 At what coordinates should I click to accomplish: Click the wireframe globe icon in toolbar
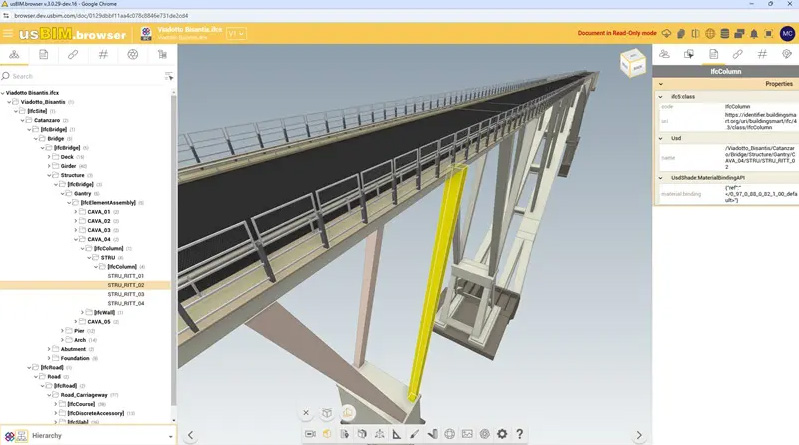pyautogui.click(x=449, y=434)
